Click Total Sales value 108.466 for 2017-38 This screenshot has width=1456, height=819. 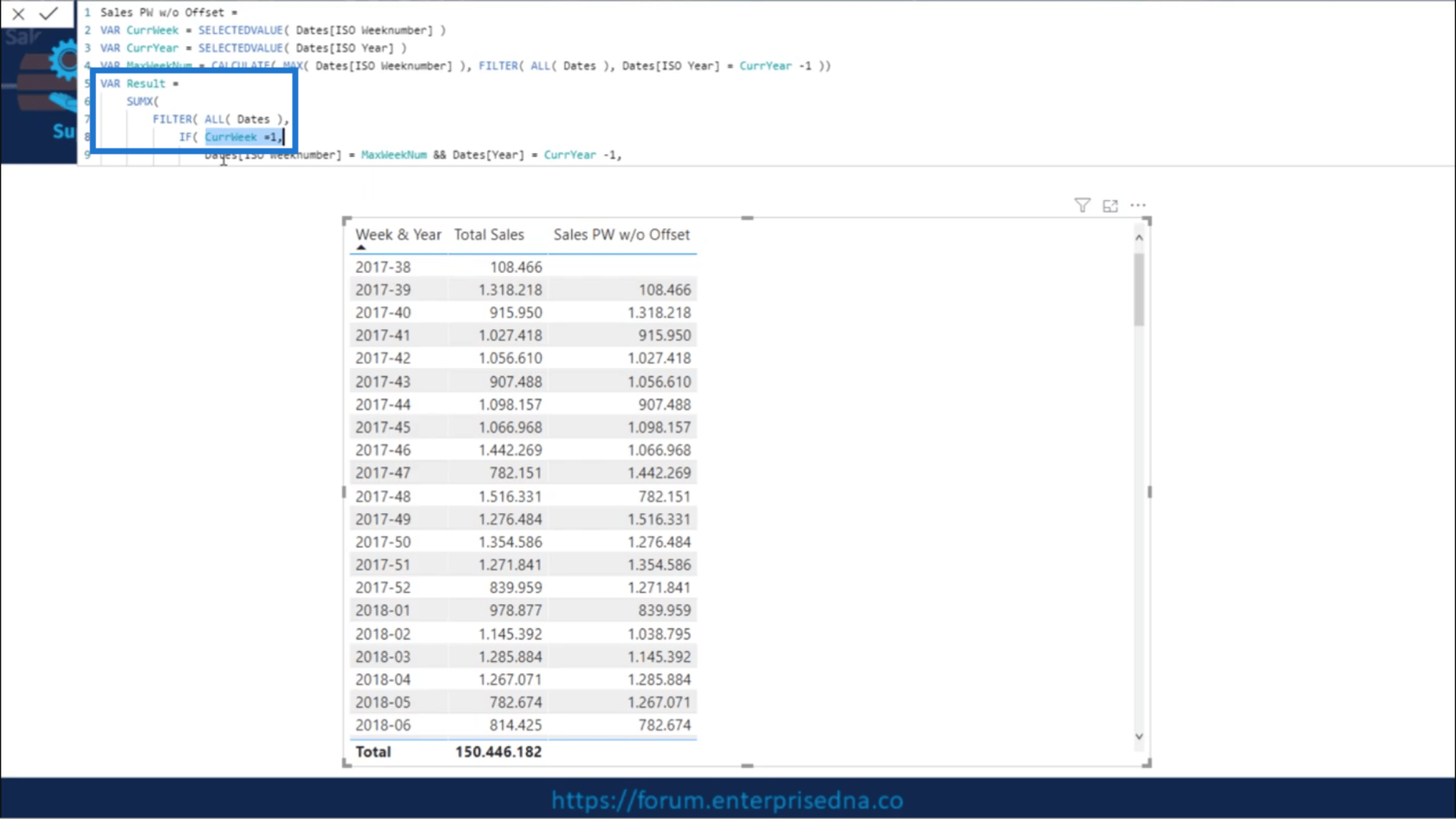tap(516, 267)
